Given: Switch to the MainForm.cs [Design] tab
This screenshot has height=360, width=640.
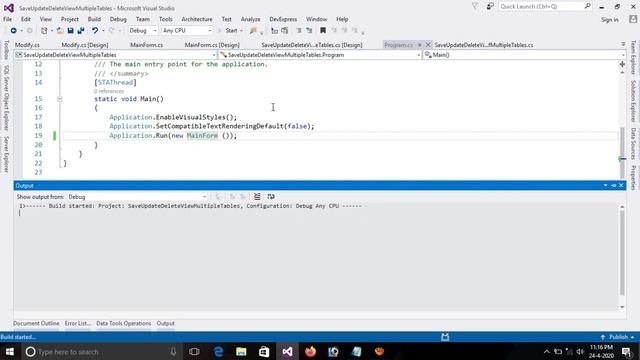Looking at the screenshot, I should pyautogui.click(x=212, y=45).
